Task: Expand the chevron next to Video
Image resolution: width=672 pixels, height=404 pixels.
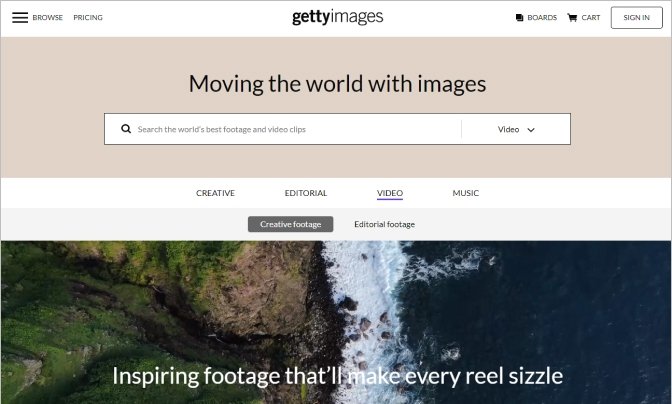Action: point(531,130)
